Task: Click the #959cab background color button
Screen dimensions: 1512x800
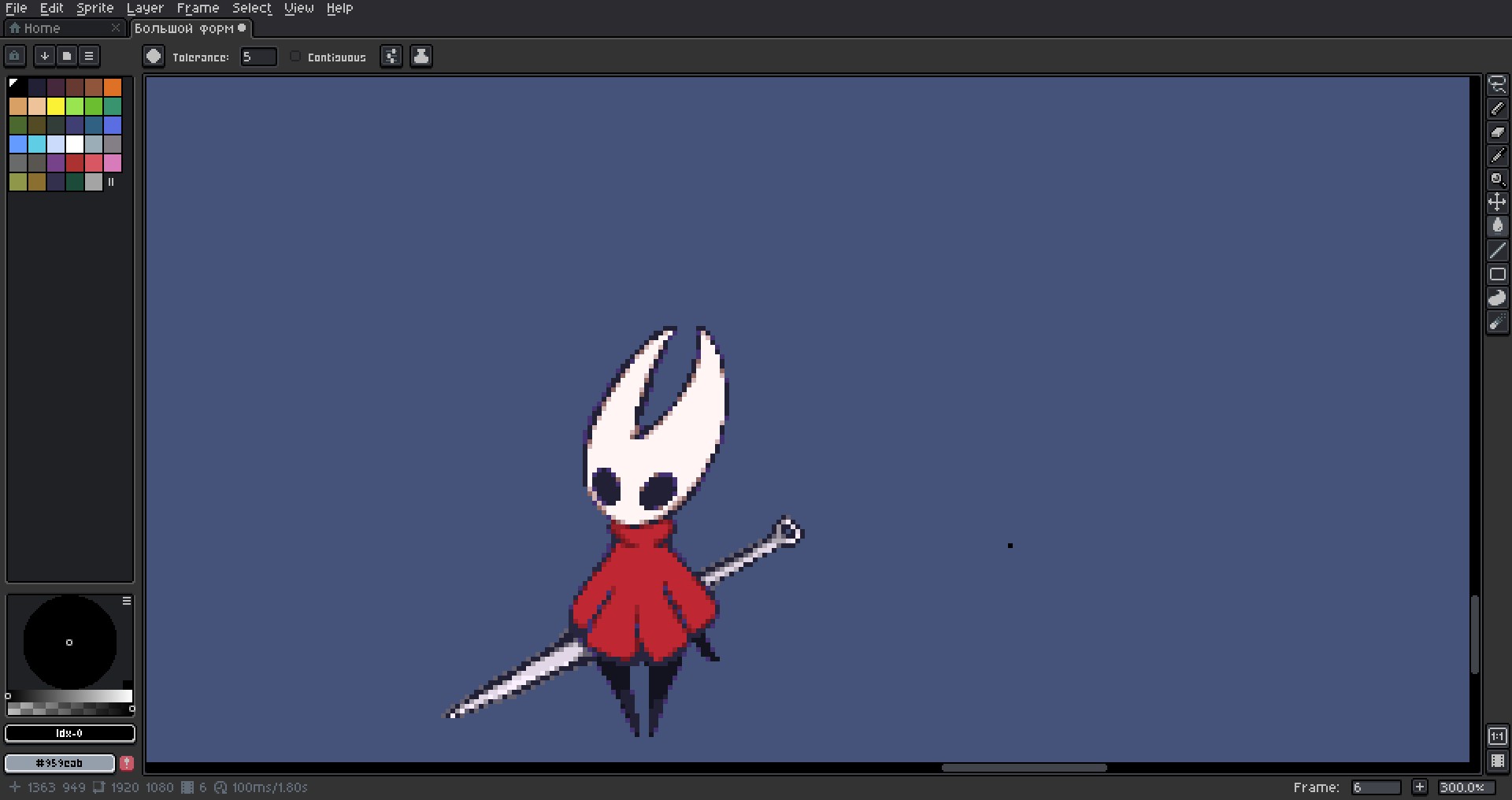Action: 61,763
